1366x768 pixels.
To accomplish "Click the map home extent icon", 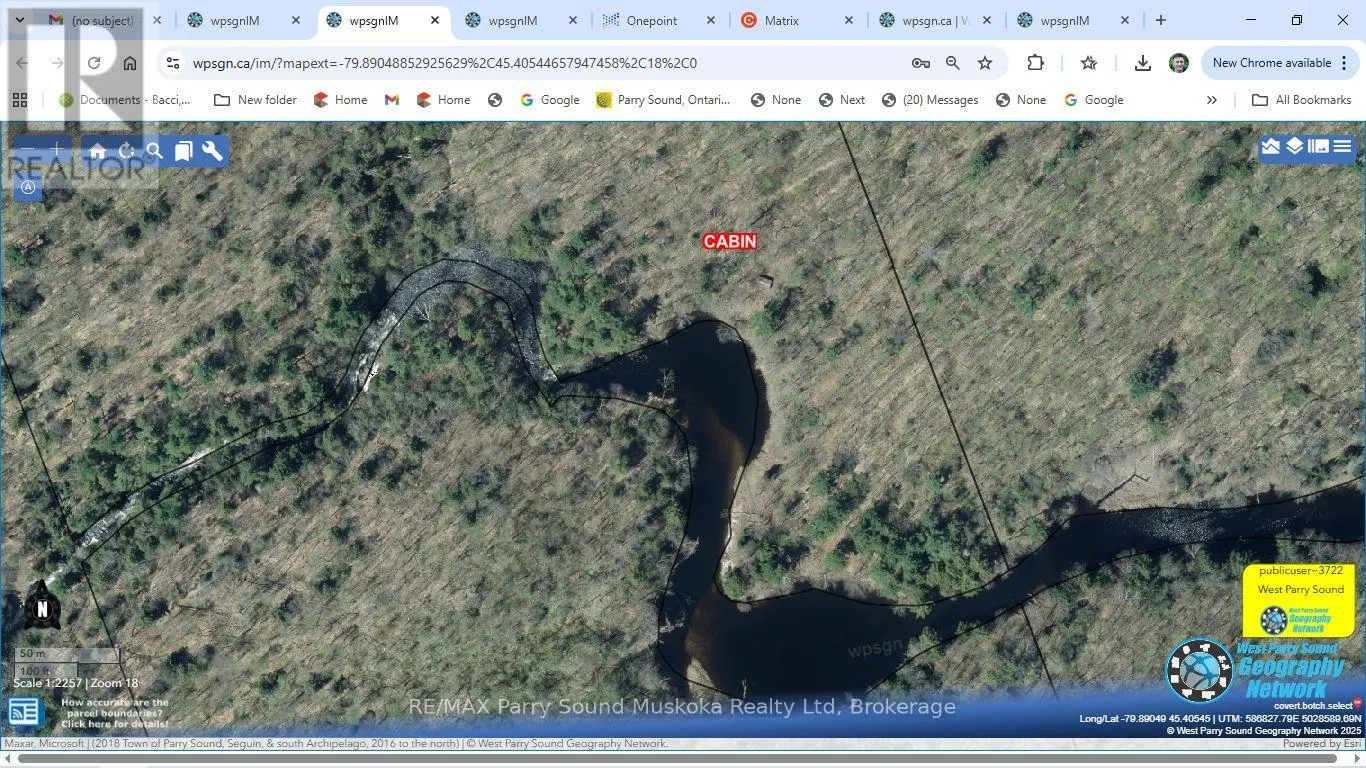I will 98,151.
